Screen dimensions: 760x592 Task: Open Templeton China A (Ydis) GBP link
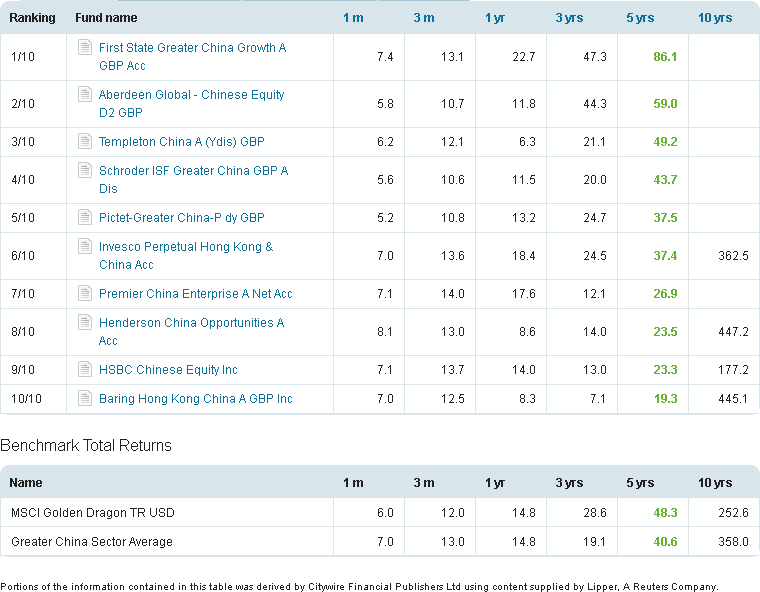pyautogui.click(x=182, y=142)
